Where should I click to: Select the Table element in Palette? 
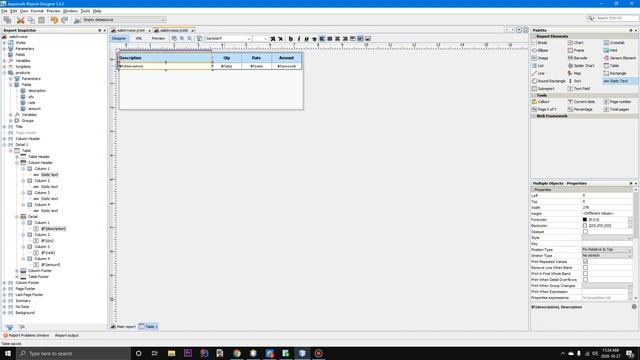(611, 65)
